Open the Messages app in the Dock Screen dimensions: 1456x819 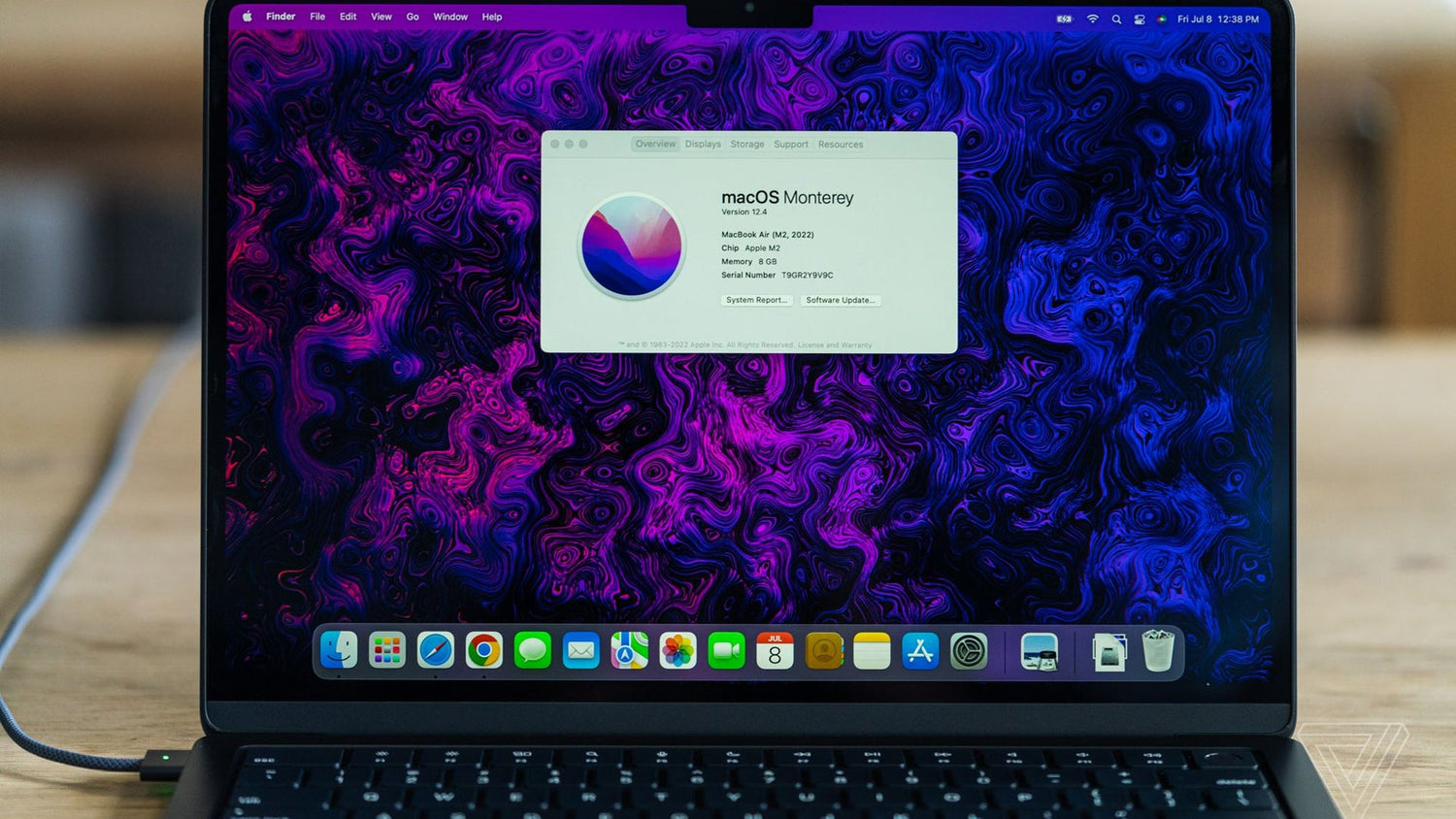[532, 650]
